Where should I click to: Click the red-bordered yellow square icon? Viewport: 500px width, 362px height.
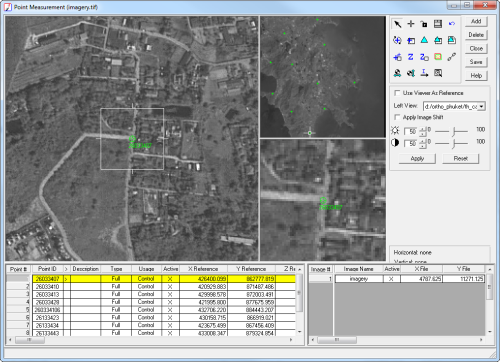[438, 57]
